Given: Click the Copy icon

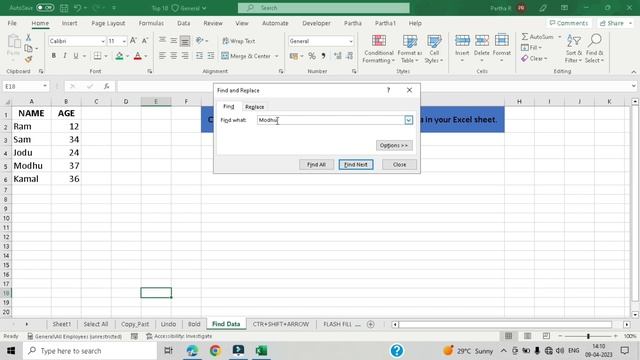Looking at the screenshot, I should [x=28, y=49].
